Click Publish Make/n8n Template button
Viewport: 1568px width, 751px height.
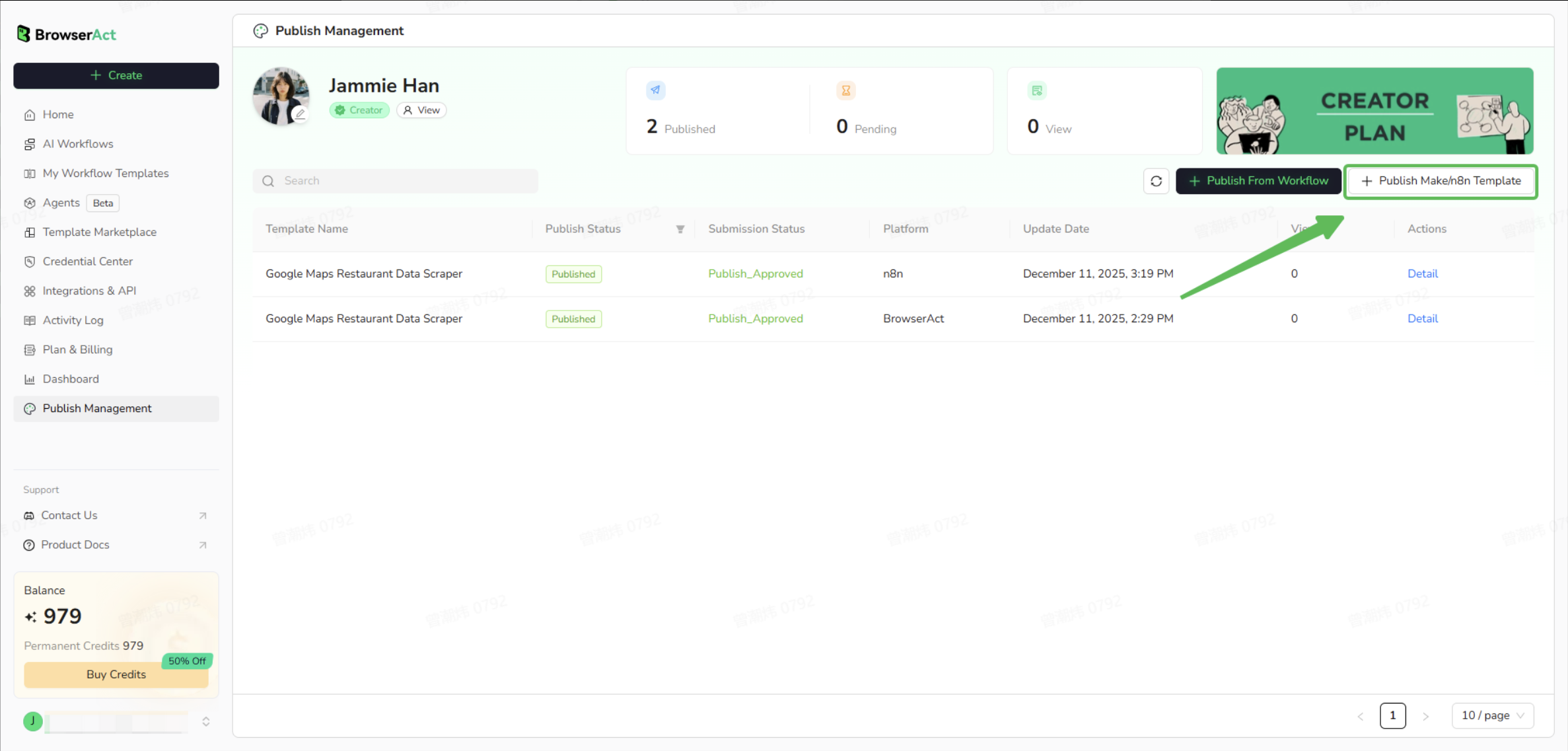[1441, 181]
